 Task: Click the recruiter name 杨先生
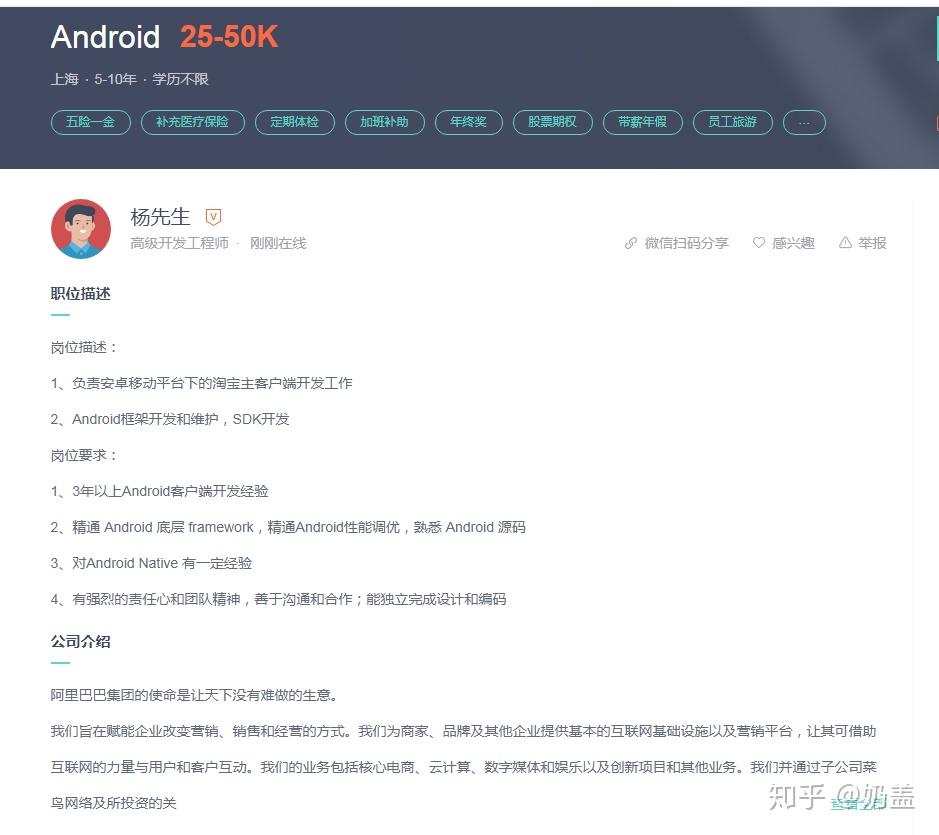(x=160, y=216)
